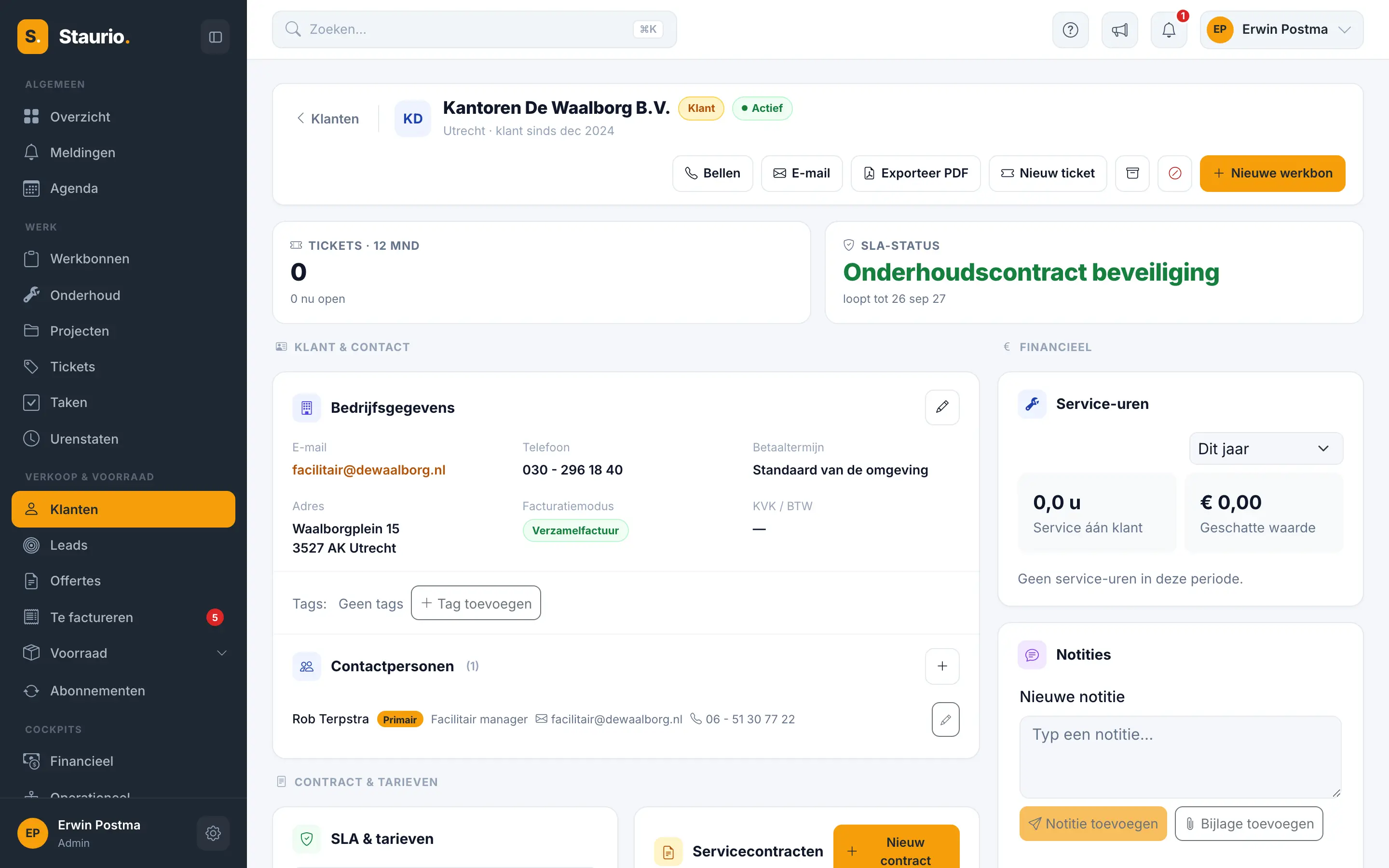
Task: Open the notifications bell icon
Action: [x=1169, y=30]
